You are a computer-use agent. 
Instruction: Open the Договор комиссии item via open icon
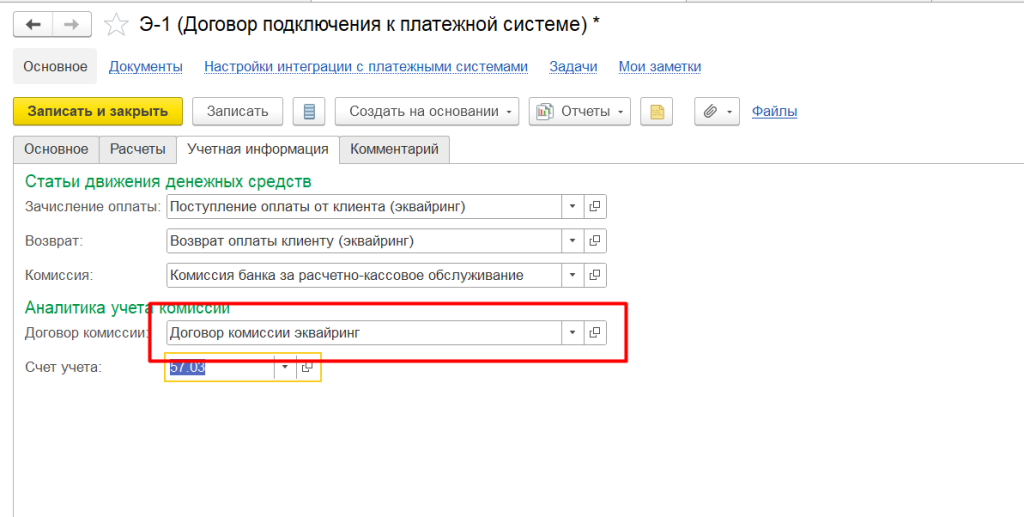pyautogui.click(x=594, y=333)
